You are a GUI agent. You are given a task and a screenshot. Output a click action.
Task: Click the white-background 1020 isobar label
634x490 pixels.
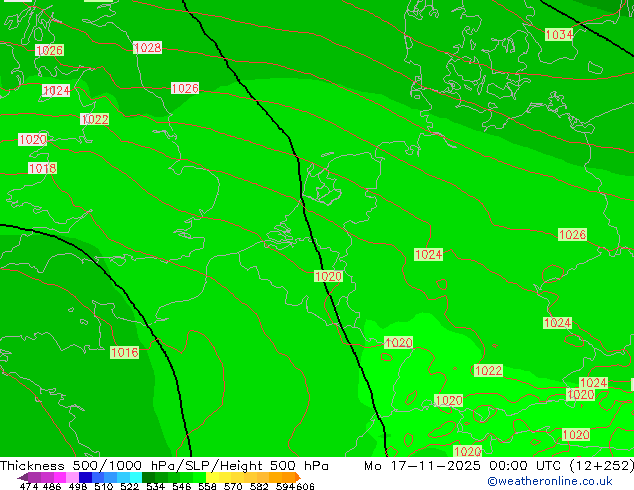33,140
